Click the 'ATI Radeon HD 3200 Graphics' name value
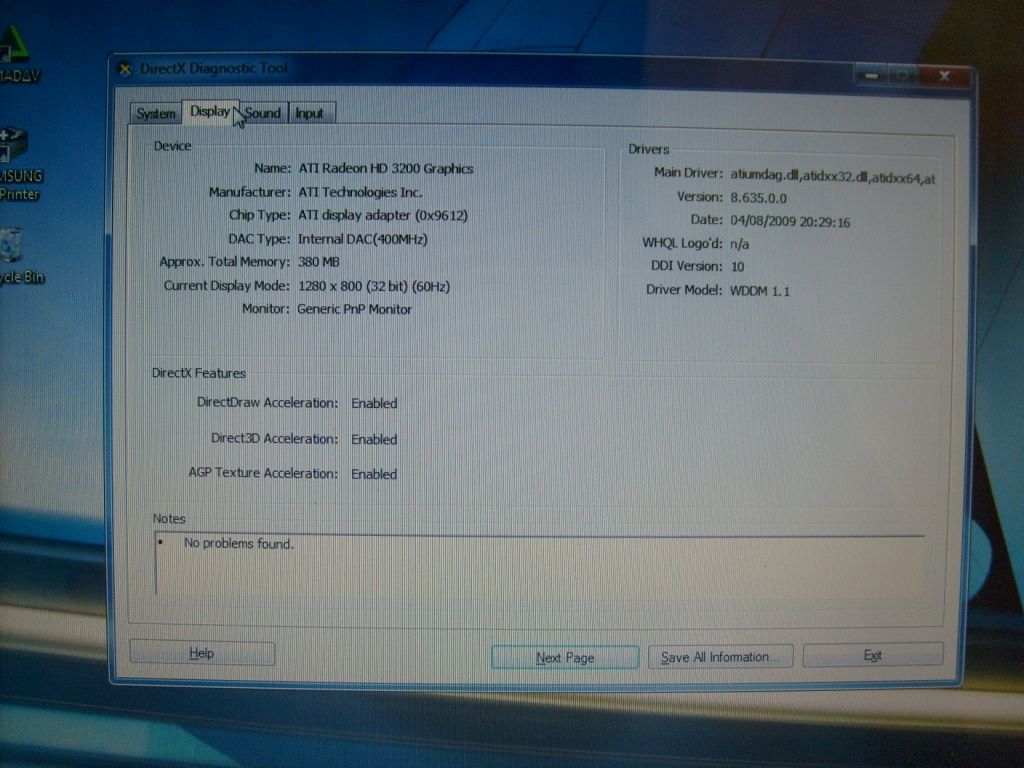 pyautogui.click(x=385, y=168)
